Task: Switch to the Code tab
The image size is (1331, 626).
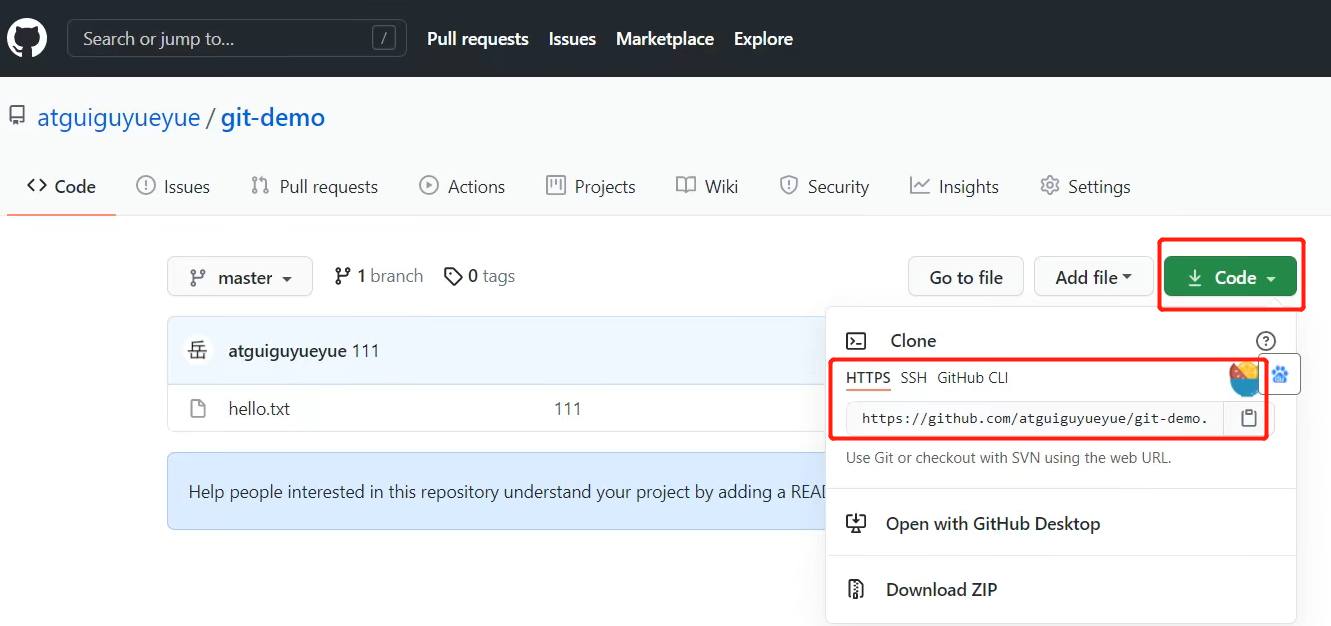Action: pos(62,186)
